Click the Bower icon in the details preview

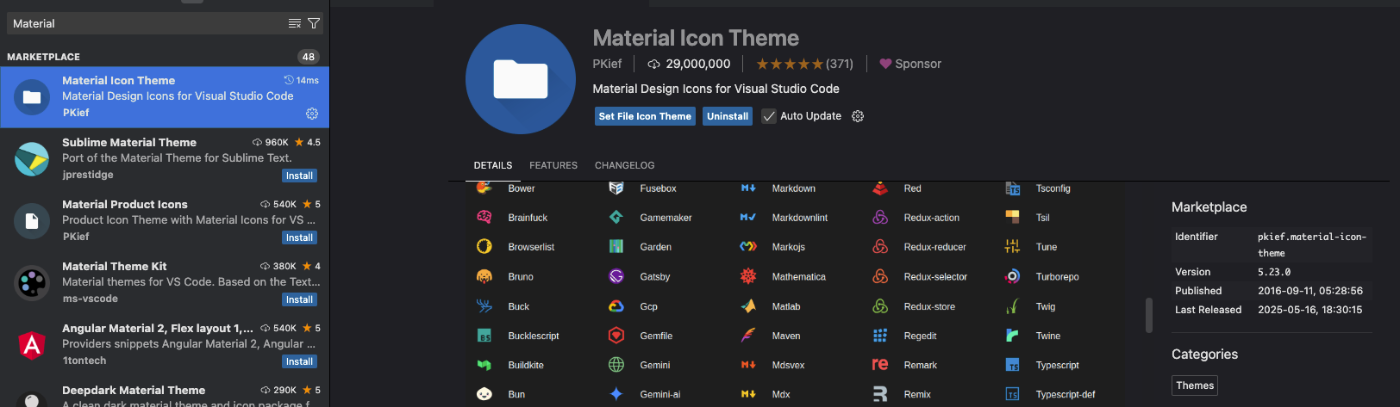483,188
